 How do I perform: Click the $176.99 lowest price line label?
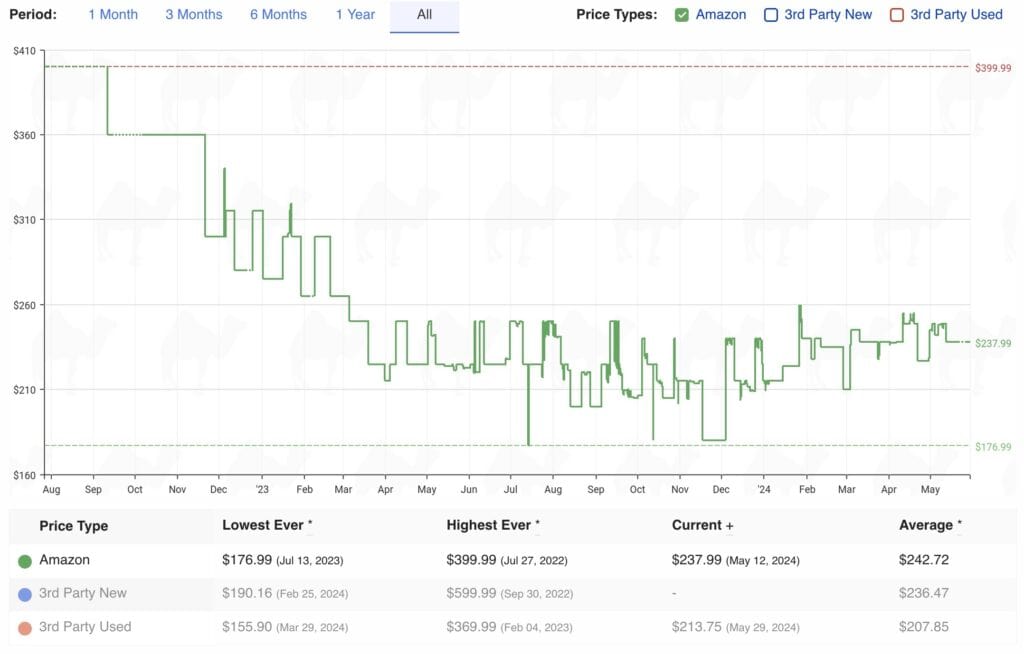tap(993, 447)
